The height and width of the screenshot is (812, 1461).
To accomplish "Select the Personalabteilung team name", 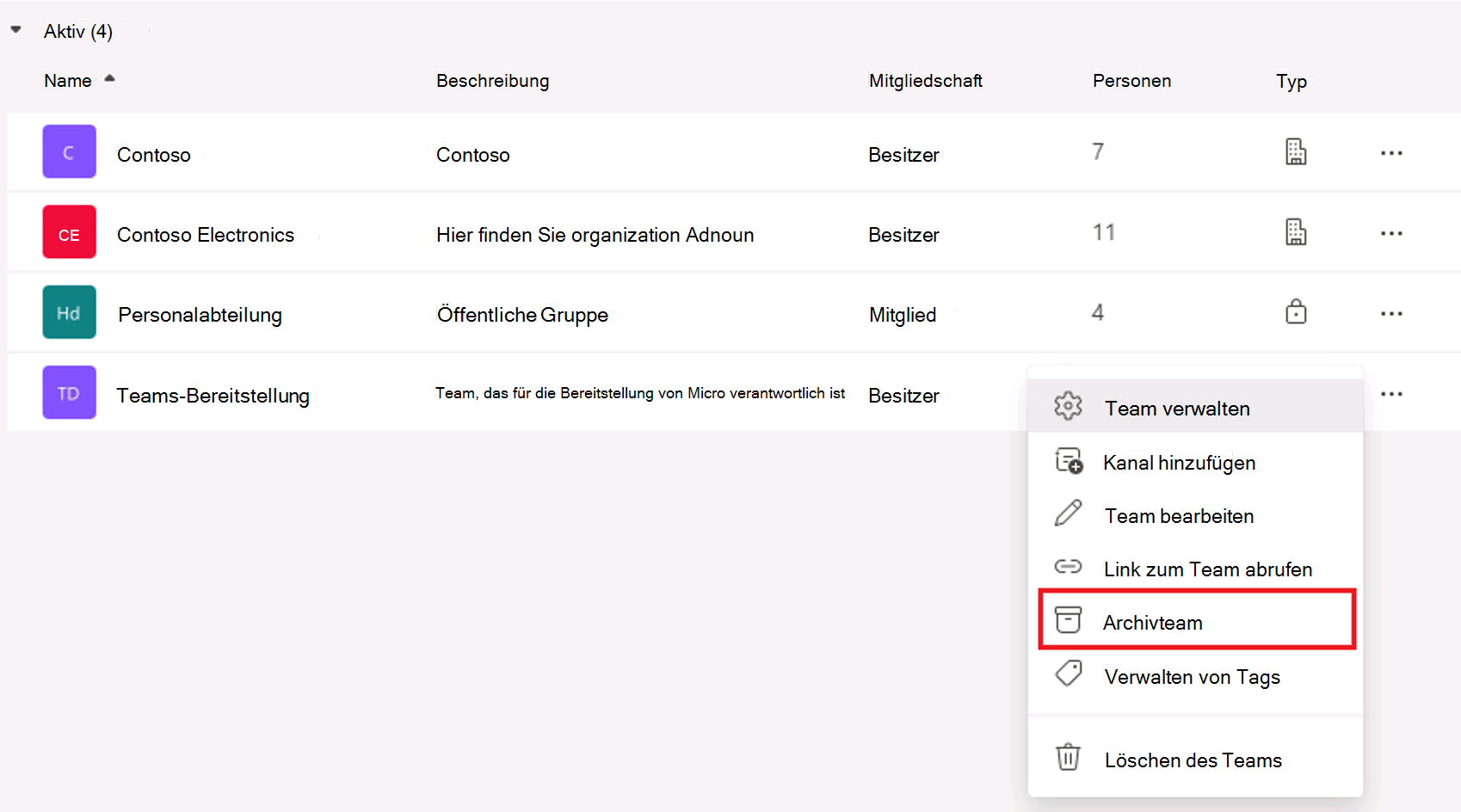I will [x=200, y=316].
